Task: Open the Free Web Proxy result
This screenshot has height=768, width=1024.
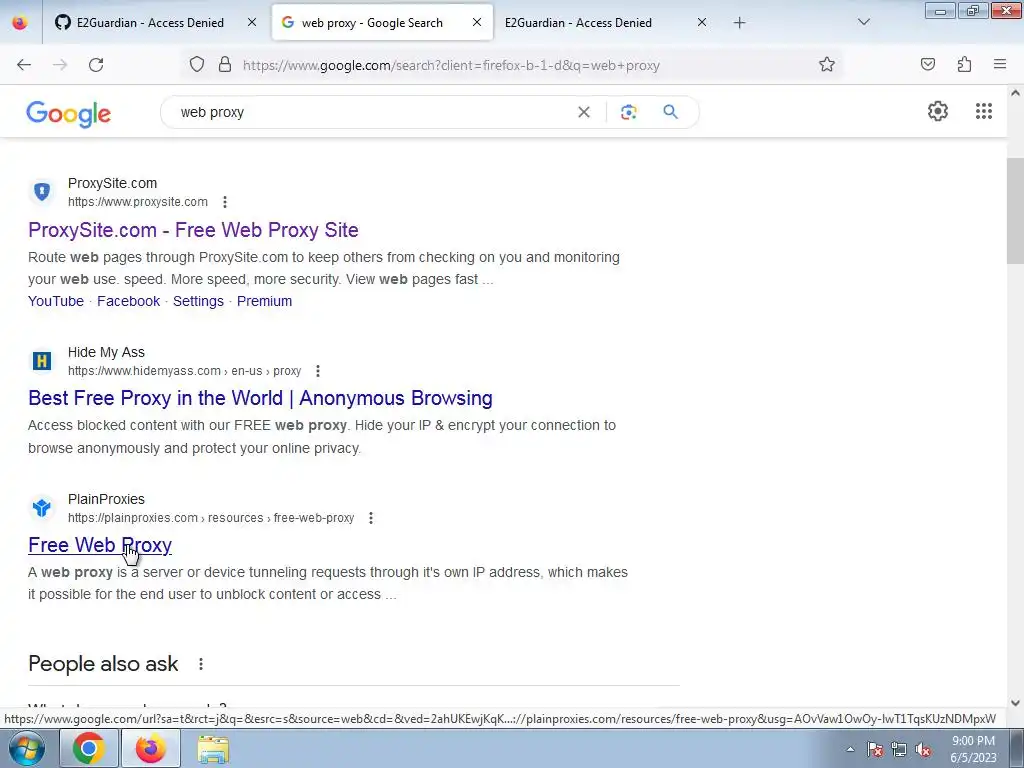Action: coord(100,545)
